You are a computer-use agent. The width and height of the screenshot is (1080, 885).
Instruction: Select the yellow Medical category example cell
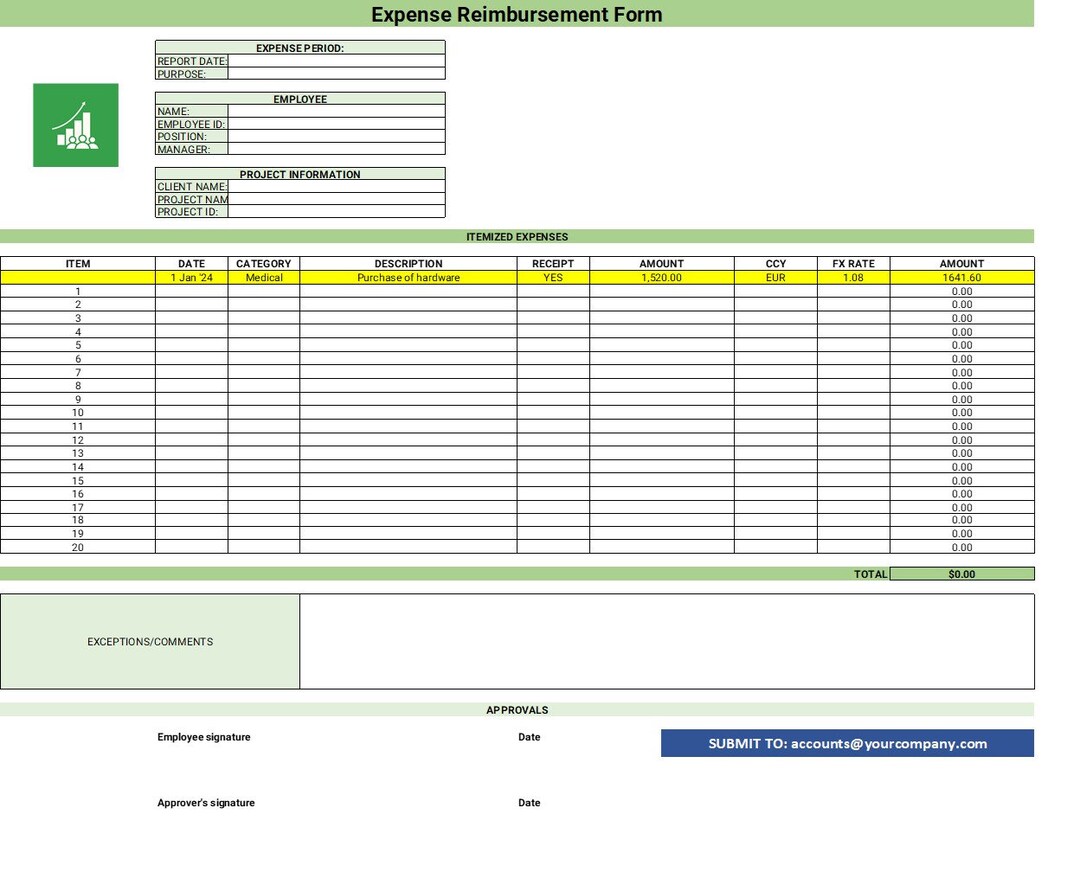(x=262, y=277)
